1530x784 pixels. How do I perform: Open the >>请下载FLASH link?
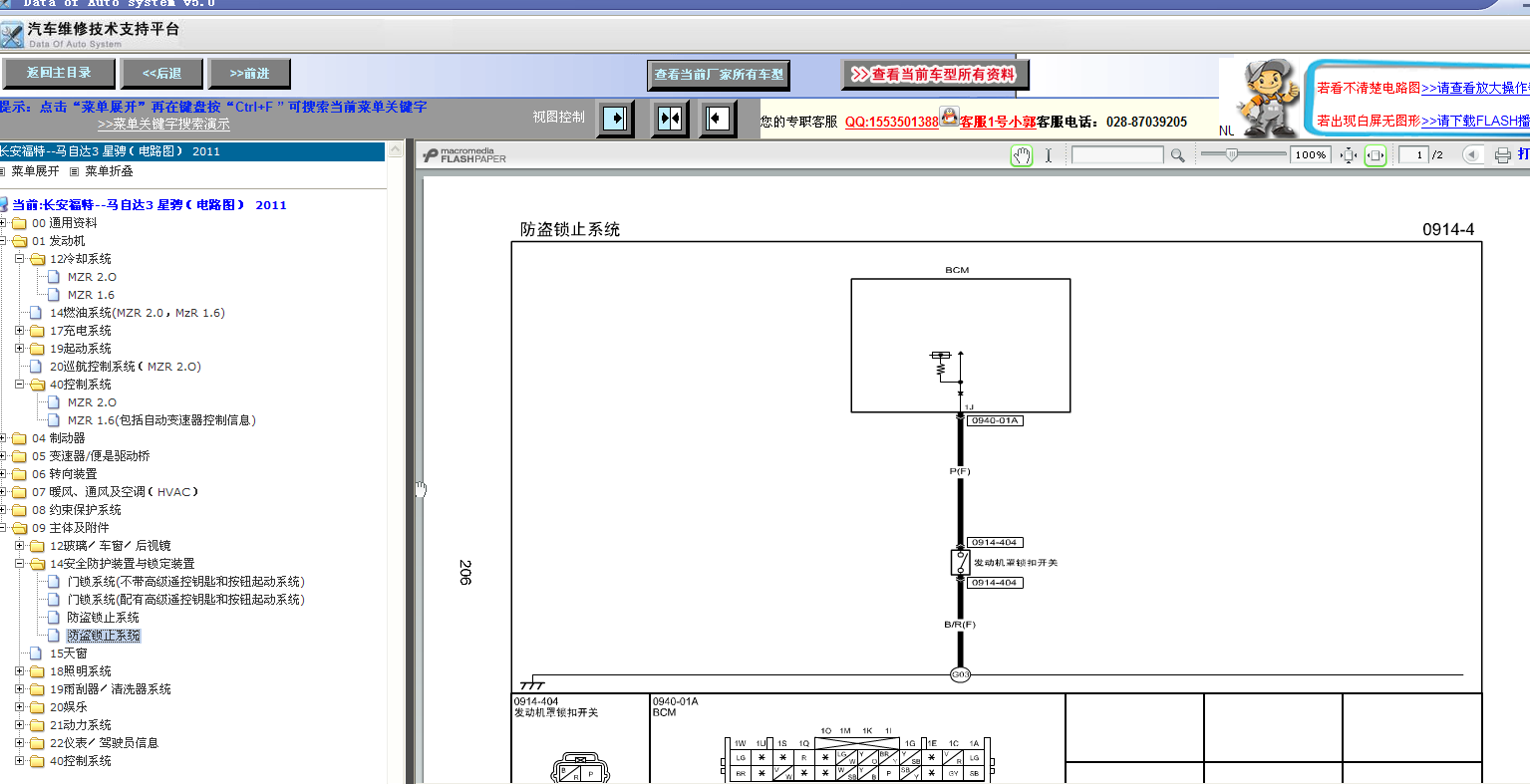click(x=1475, y=121)
